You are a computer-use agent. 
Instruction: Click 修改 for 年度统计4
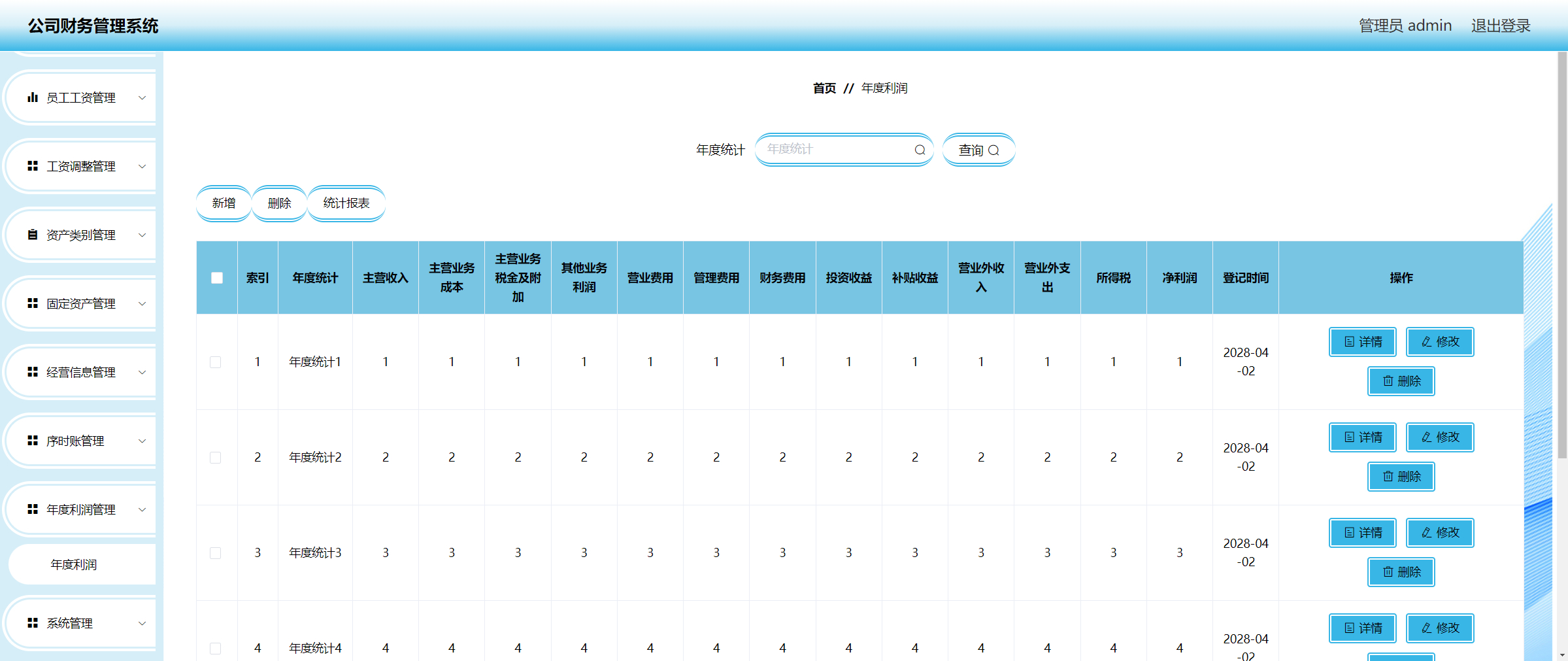pos(1440,628)
